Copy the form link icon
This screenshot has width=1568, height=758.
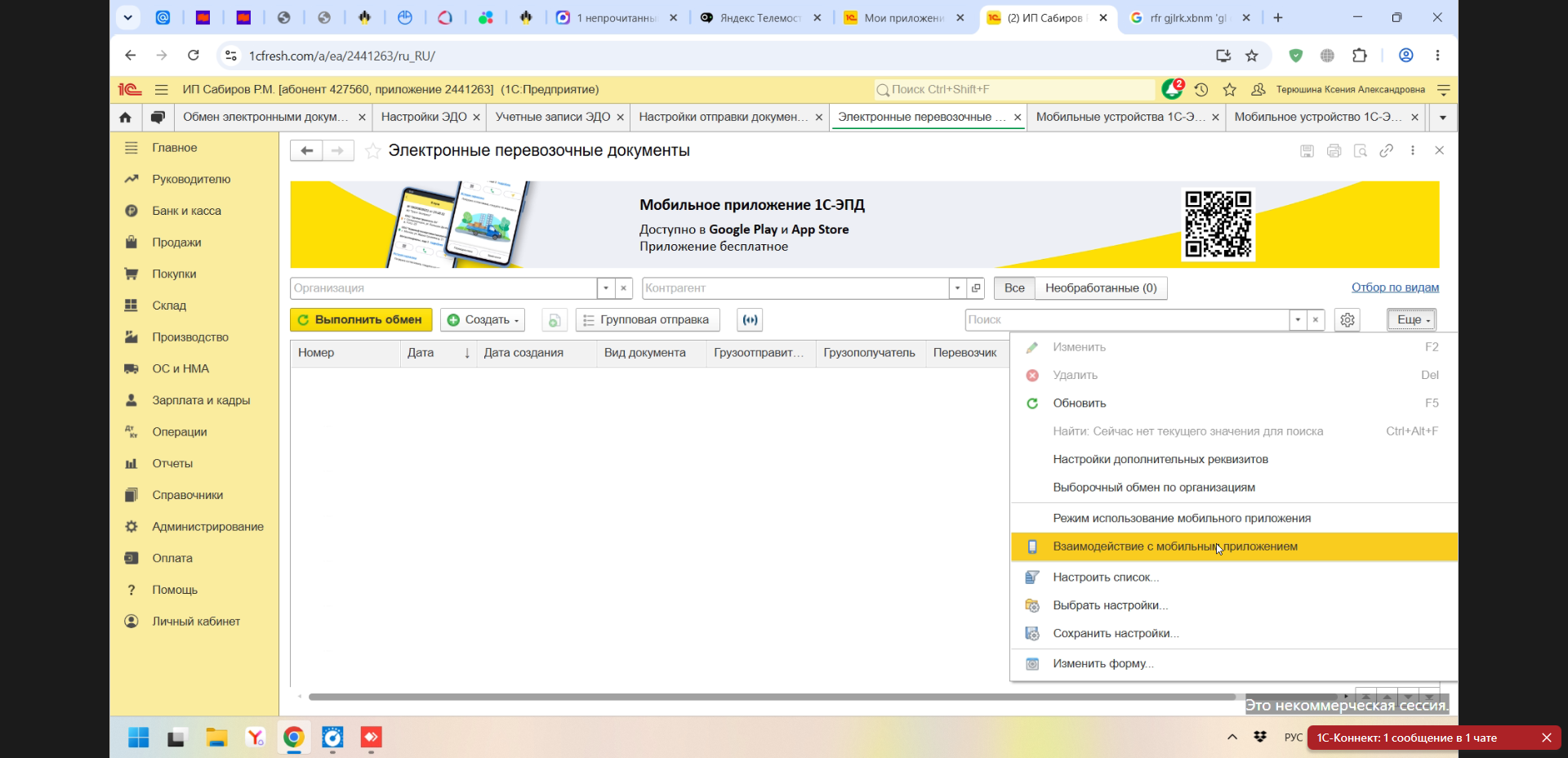coord(1387,150)
